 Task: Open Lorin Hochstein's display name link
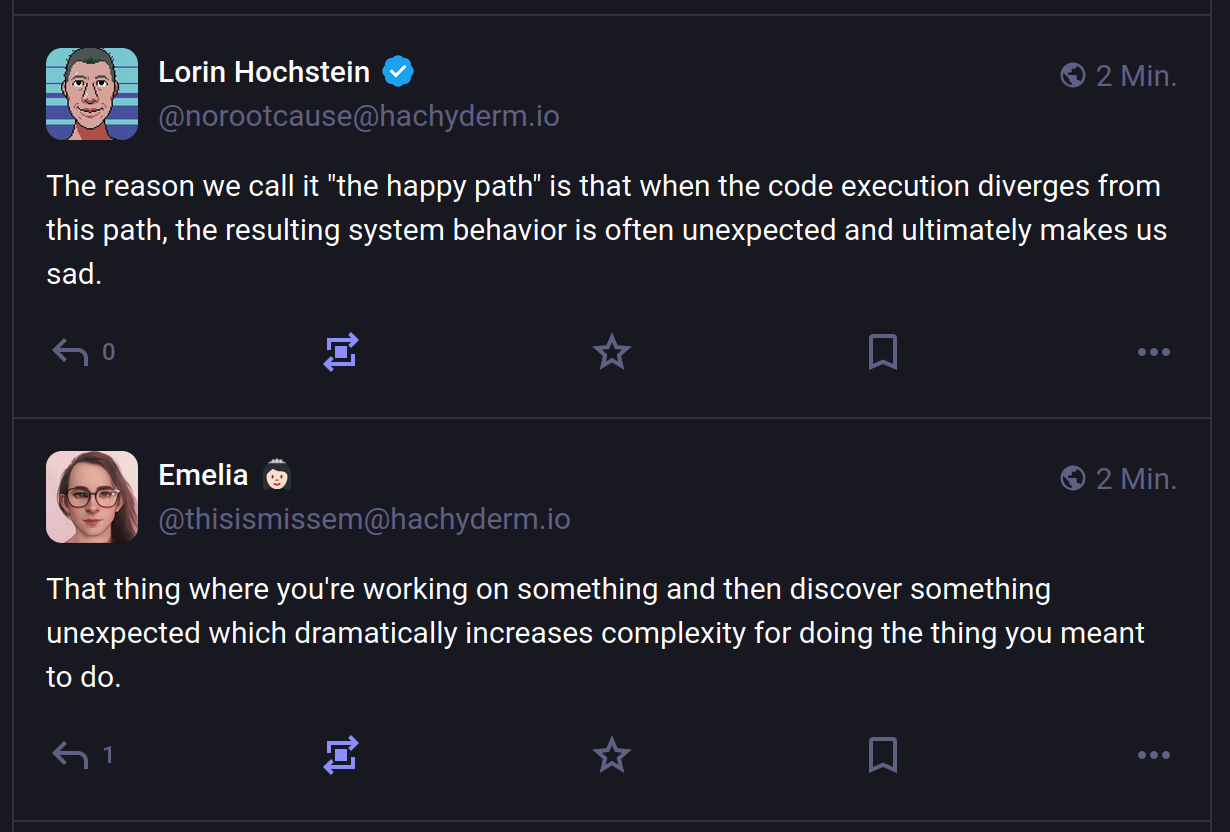(264, 72)
